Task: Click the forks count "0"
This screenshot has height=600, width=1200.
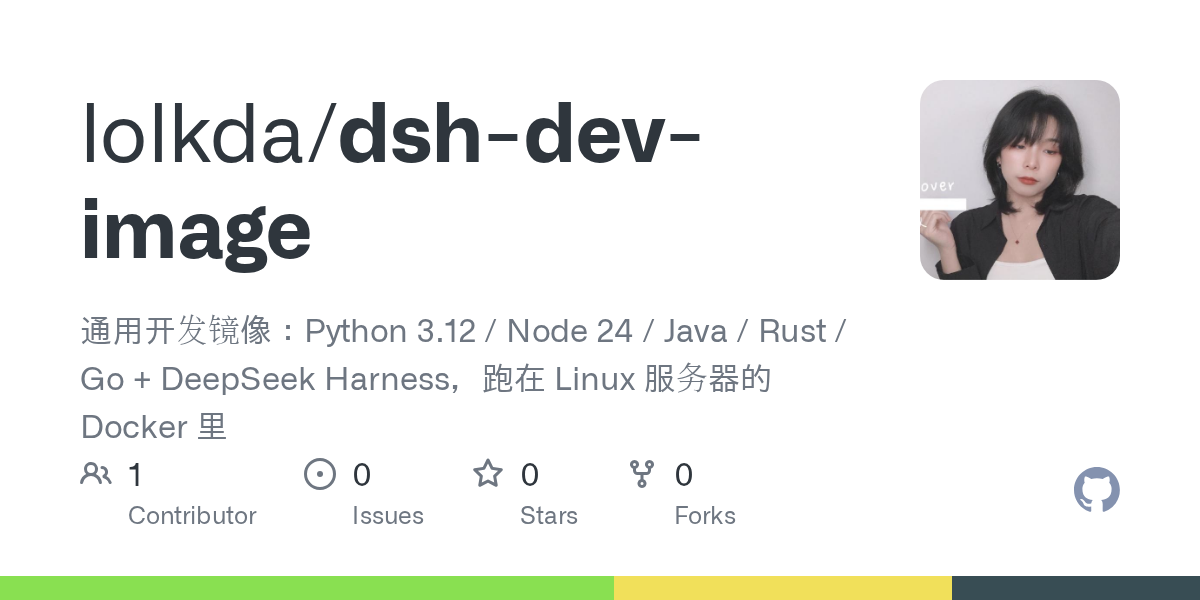Action: pyautogui.click(x=684, y=475)
